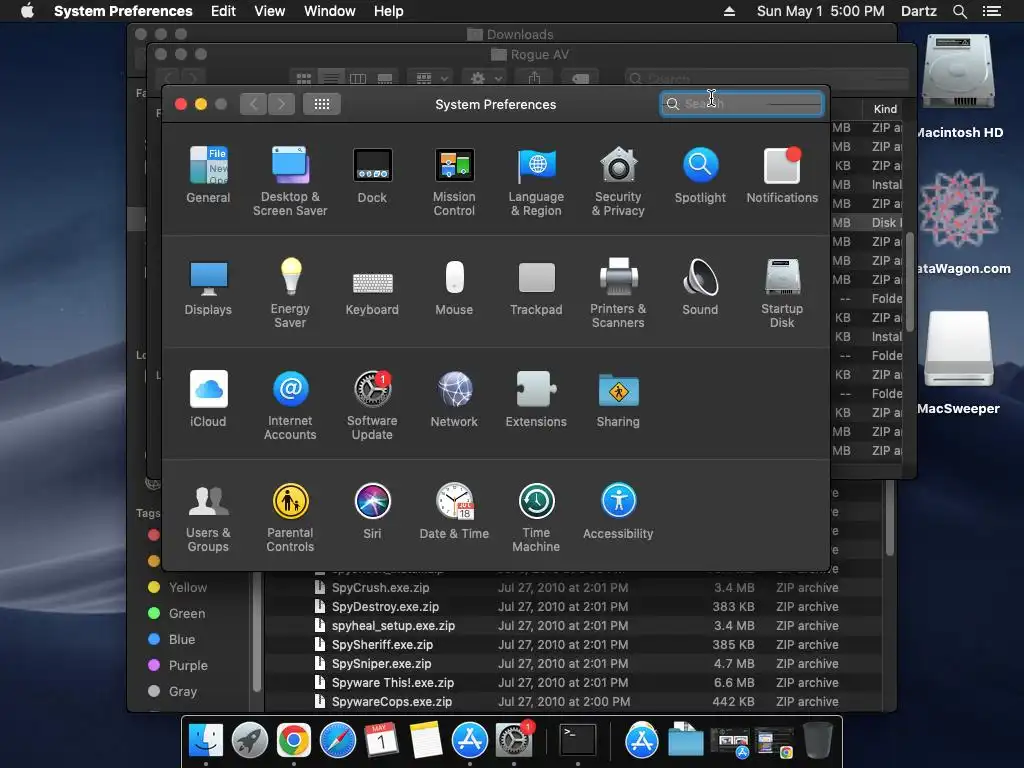
Task: Open General preferences
Action: point(208,174)
